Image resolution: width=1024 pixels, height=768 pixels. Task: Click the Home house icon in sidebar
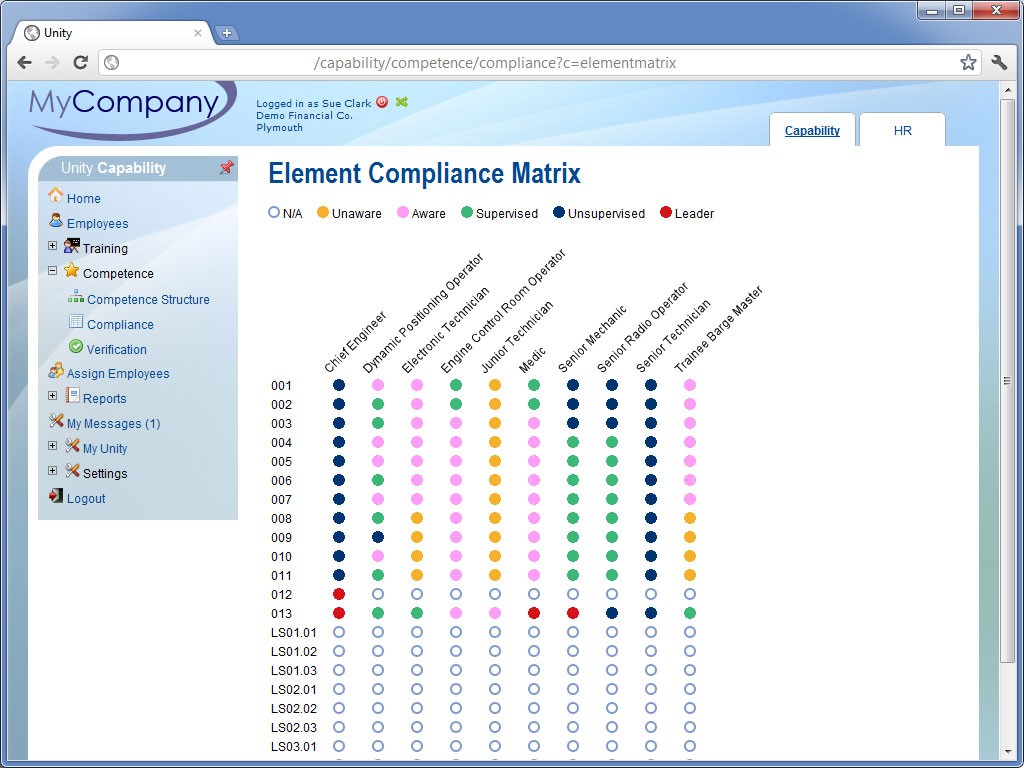tap(56, 195)
